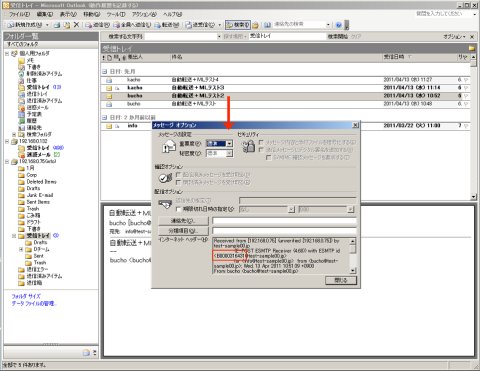Click the 閉じる button in dialog
The image size is (480, 371).
341,280
